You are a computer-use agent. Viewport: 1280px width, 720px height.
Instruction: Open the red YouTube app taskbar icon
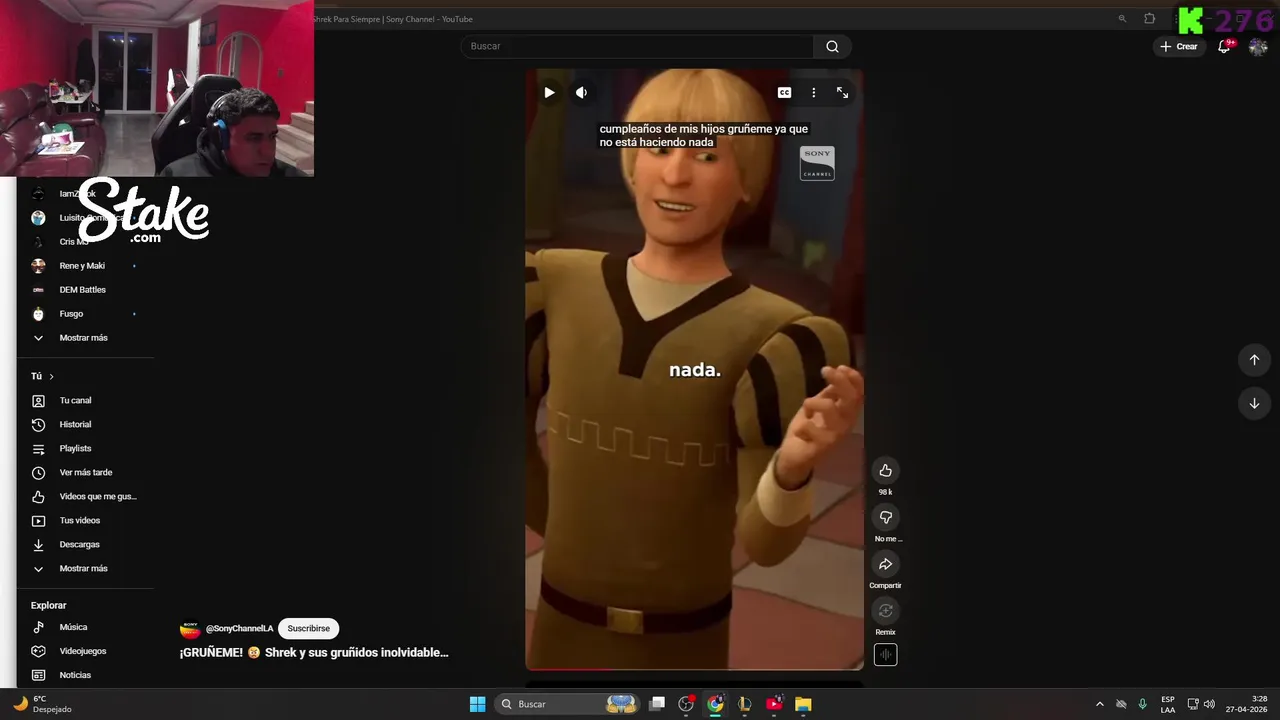pos(774,704)
